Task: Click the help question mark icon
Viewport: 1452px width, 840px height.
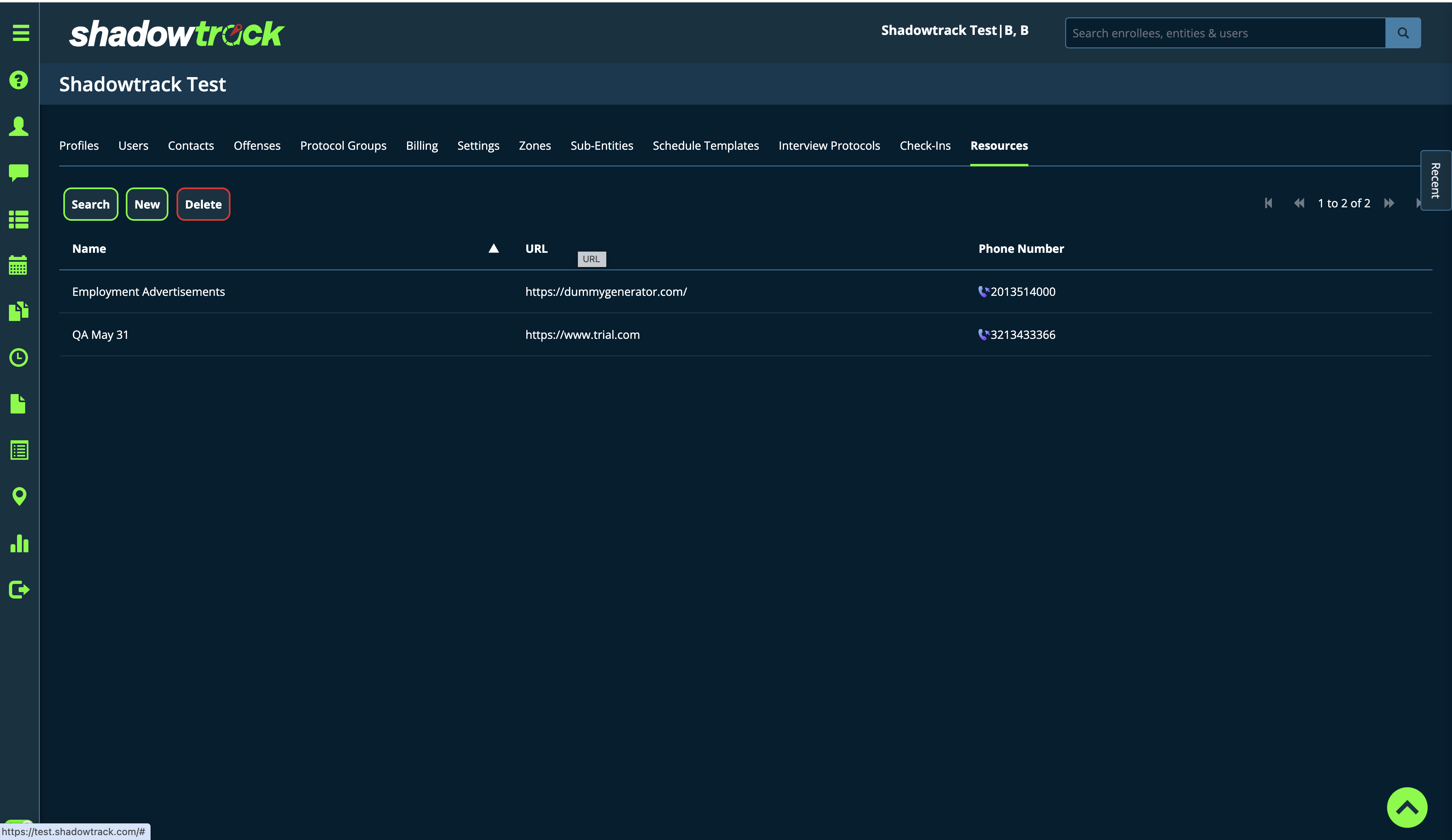Action: click(x=19, y=80)
